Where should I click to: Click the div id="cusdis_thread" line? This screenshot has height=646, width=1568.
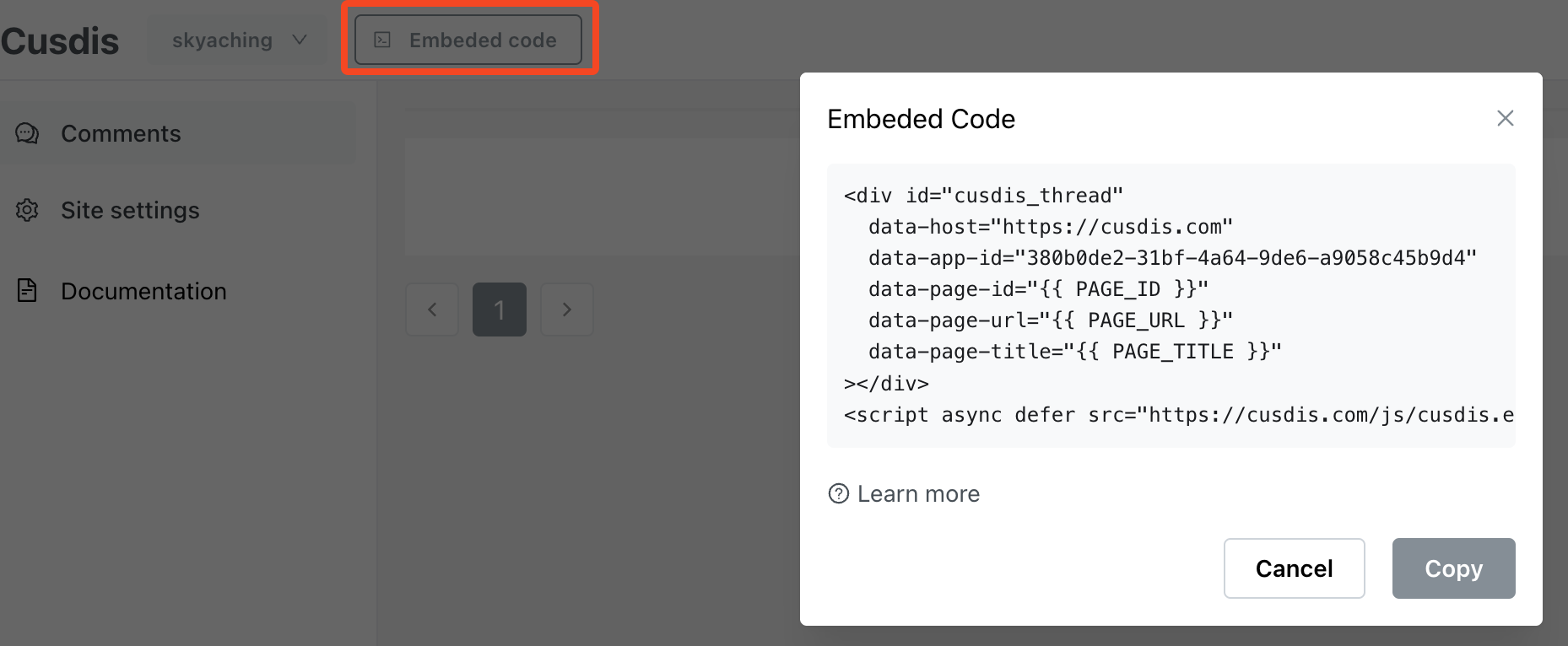984,196
